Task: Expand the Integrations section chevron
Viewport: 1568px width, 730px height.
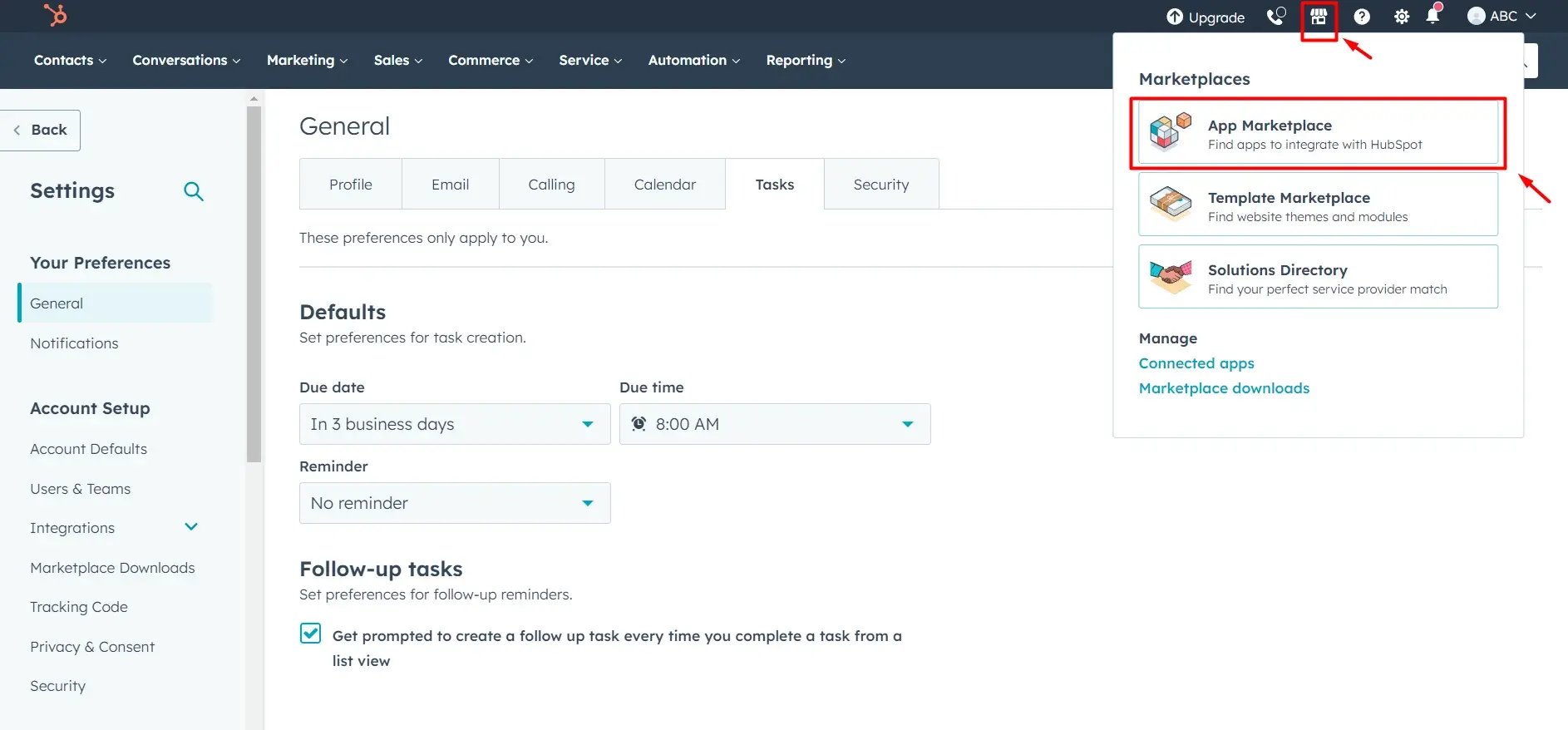Action: (x=191, y=527)
